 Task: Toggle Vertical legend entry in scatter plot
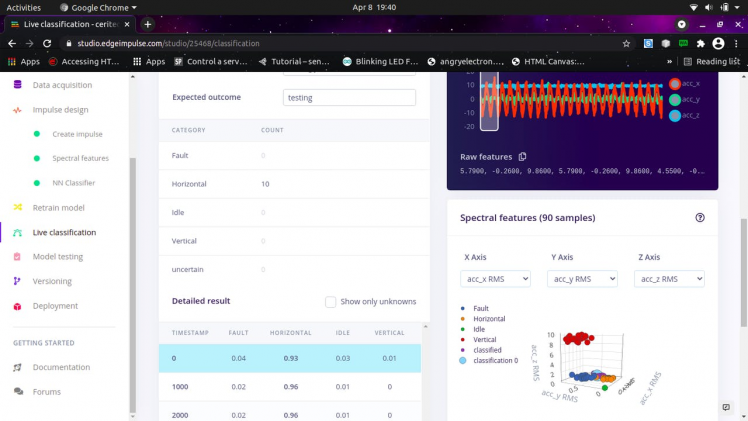pos(478,339)
